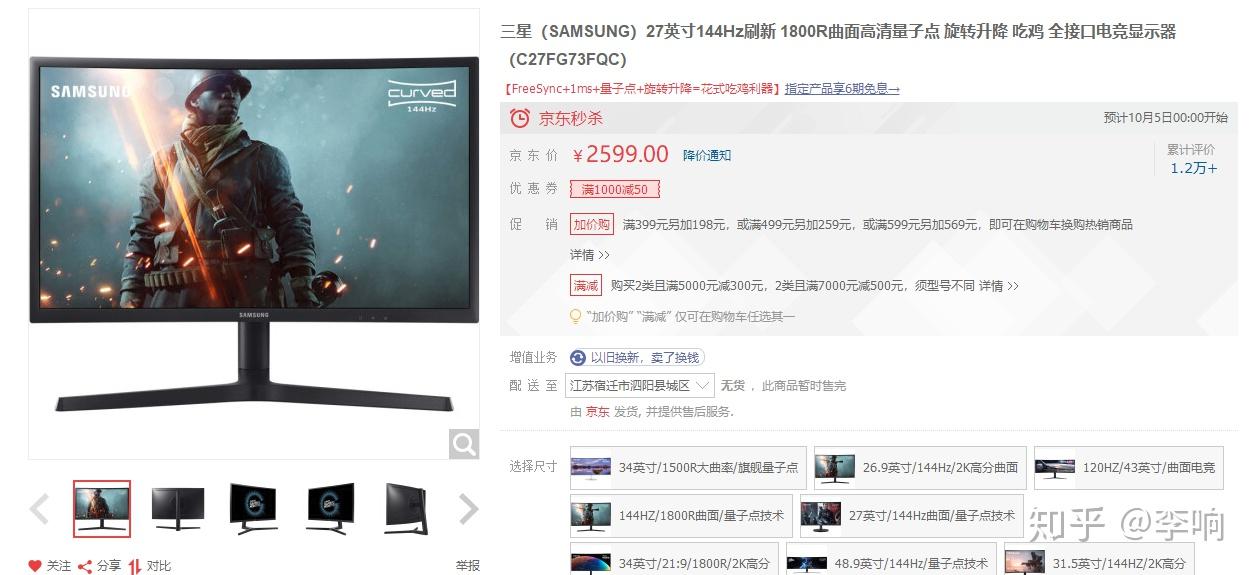
Task: Click the magnifier zoom icon on product image
Action: pos(464,444)
